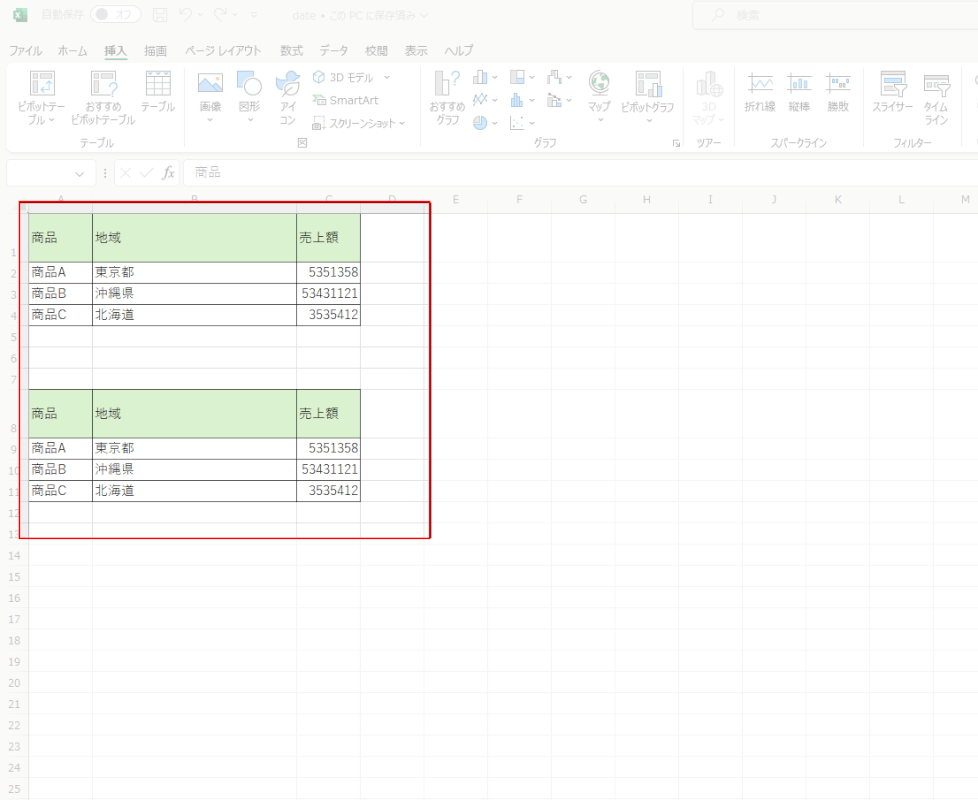Select cell 北海道 in row 4
Viewport: 978px width, 800px height.
[195, 316]
